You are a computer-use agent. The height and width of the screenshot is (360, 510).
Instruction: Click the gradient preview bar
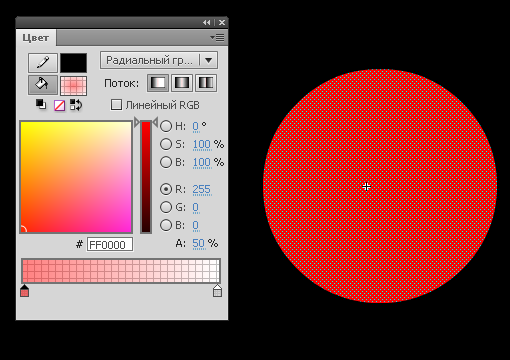(121, 271)
